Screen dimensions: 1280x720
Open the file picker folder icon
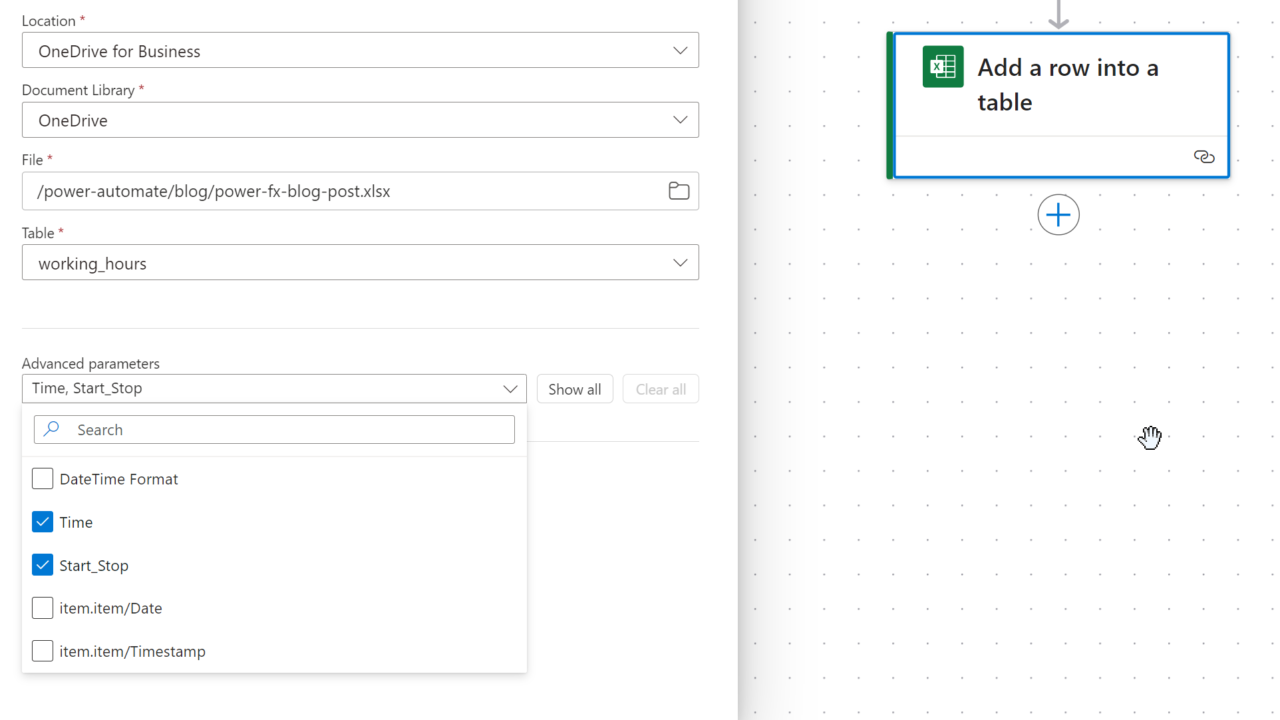pyautogui.click(x=679, y=191)
